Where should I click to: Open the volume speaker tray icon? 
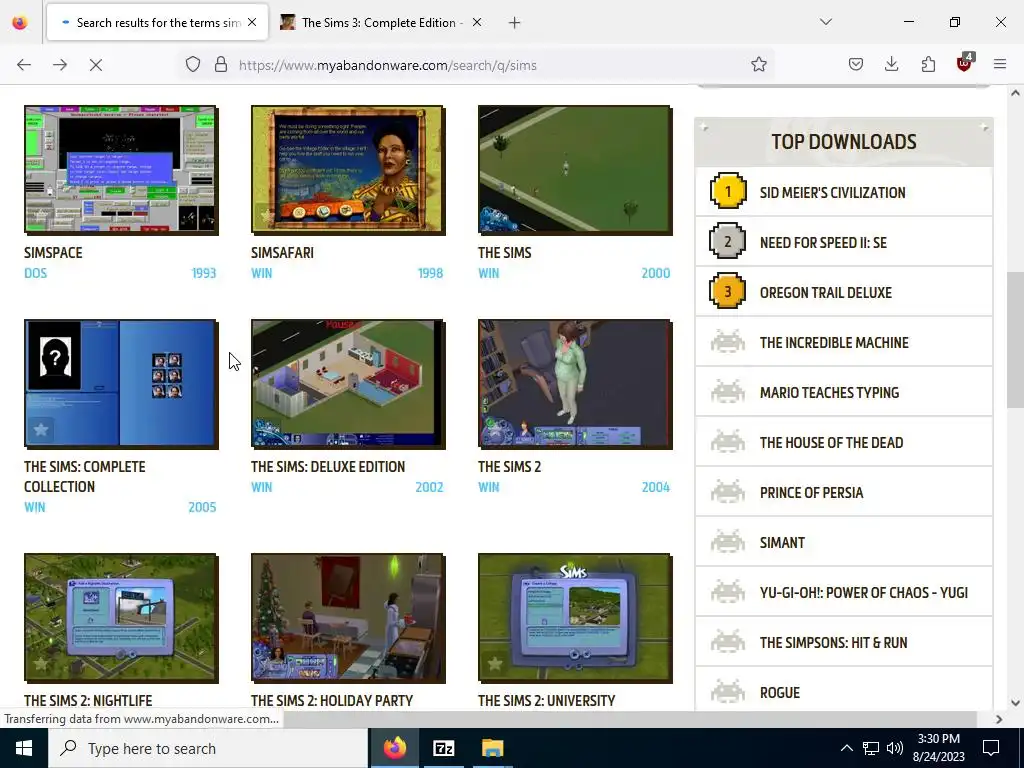coord(895,748)
